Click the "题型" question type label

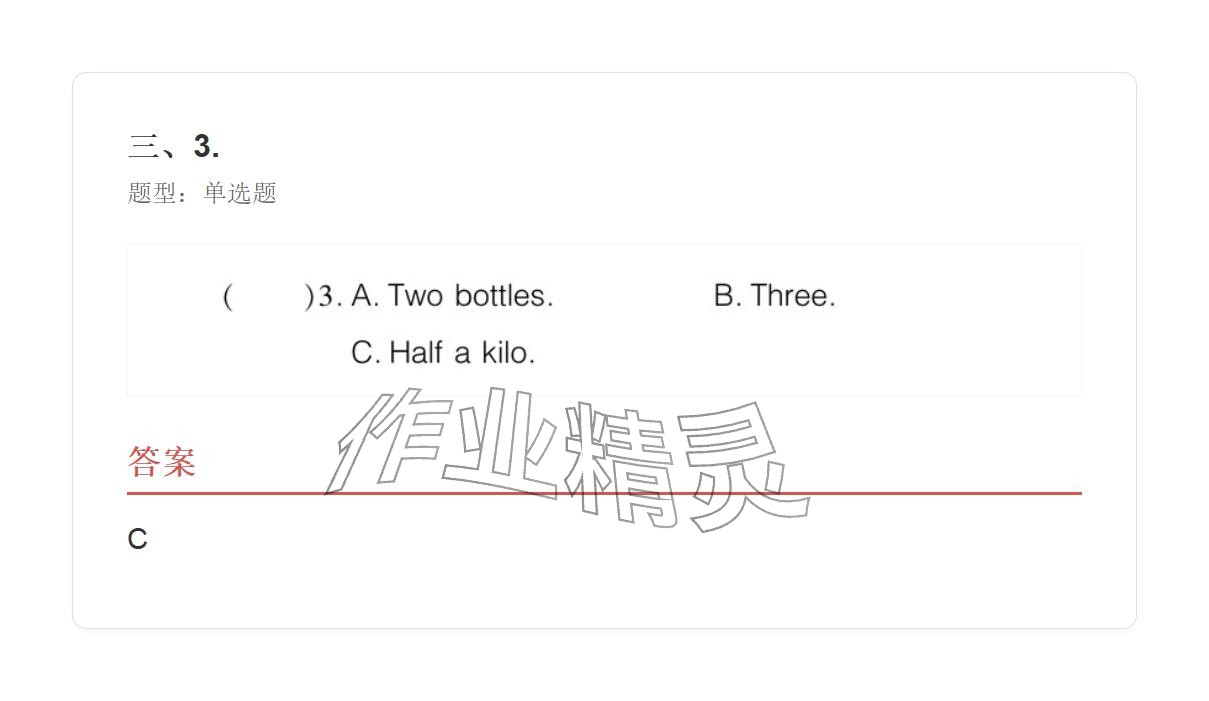tap(152, 193)
